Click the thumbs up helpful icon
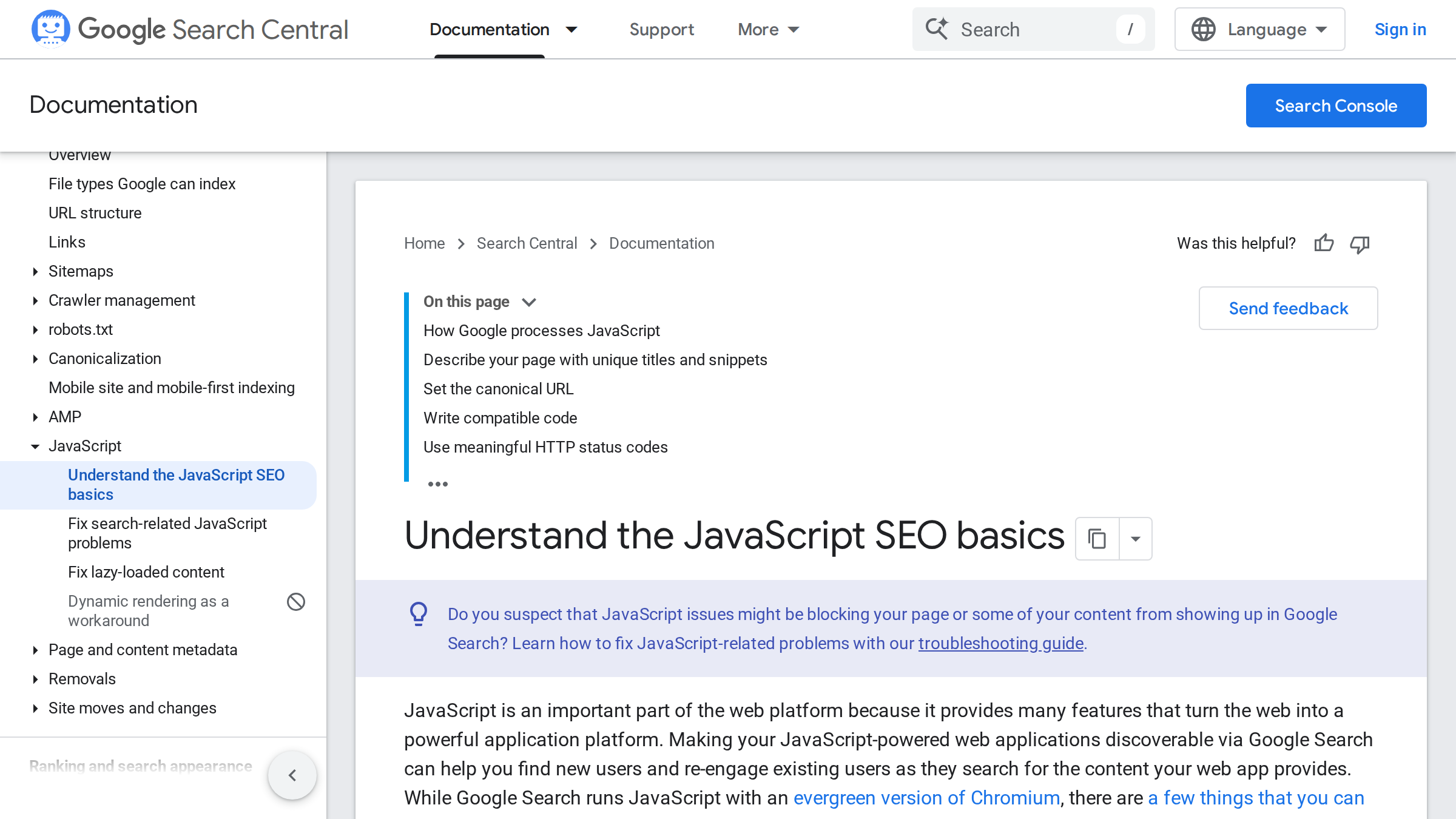 click(1324, 243)
